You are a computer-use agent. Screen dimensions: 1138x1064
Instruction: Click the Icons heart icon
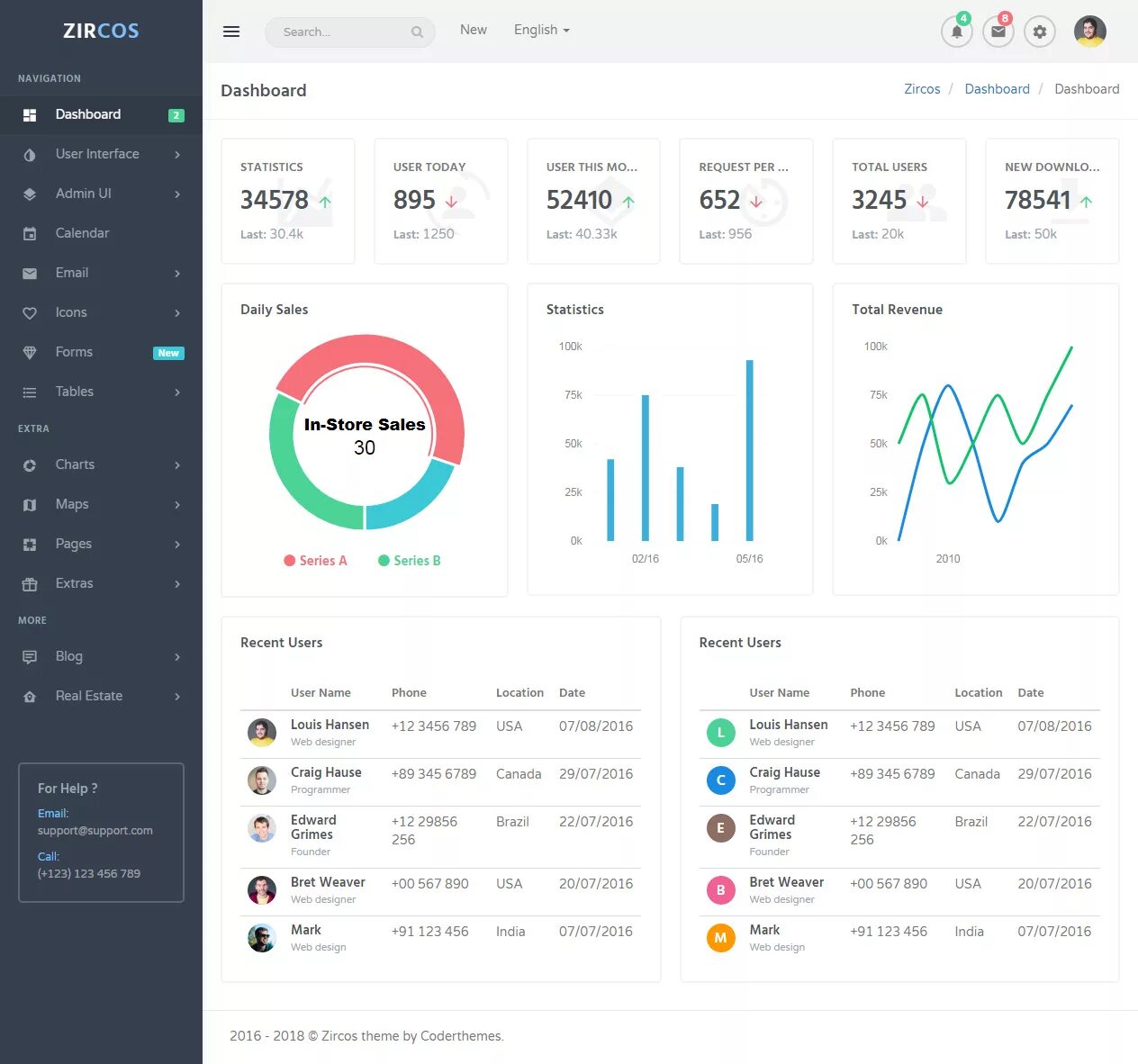pyautogui.click(x=30, y=313)
